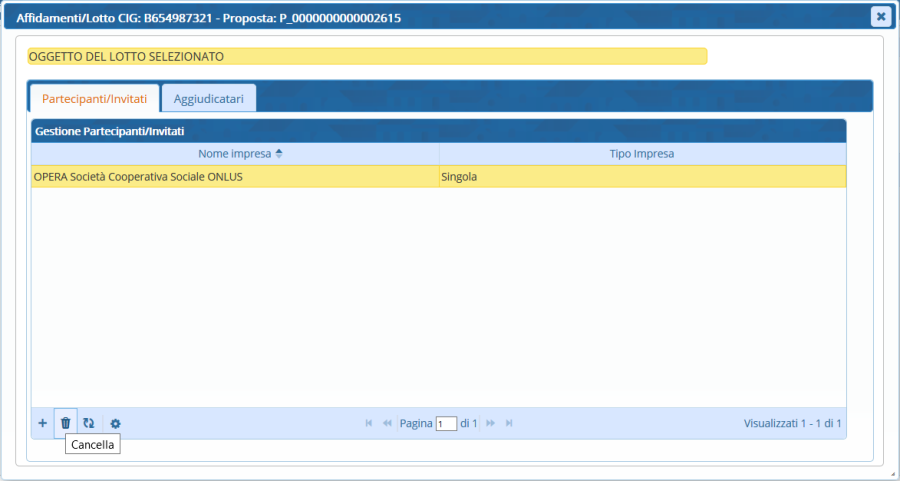This screenshot has width=900, height=481.
Task: Switch to the Aggiudicatari tab
Action: (209, 98)
